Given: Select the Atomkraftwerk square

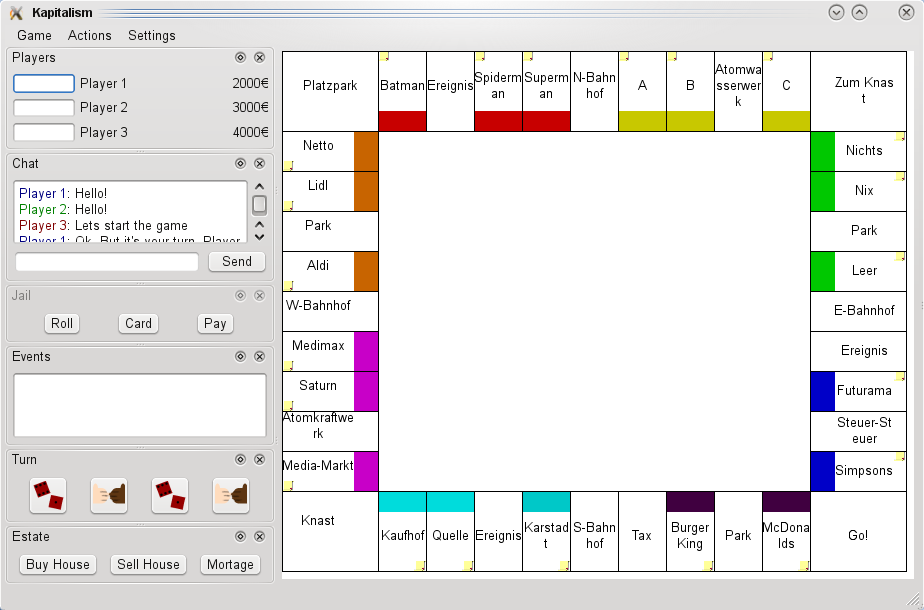Looking at the screenshot, I should (330, 431).
